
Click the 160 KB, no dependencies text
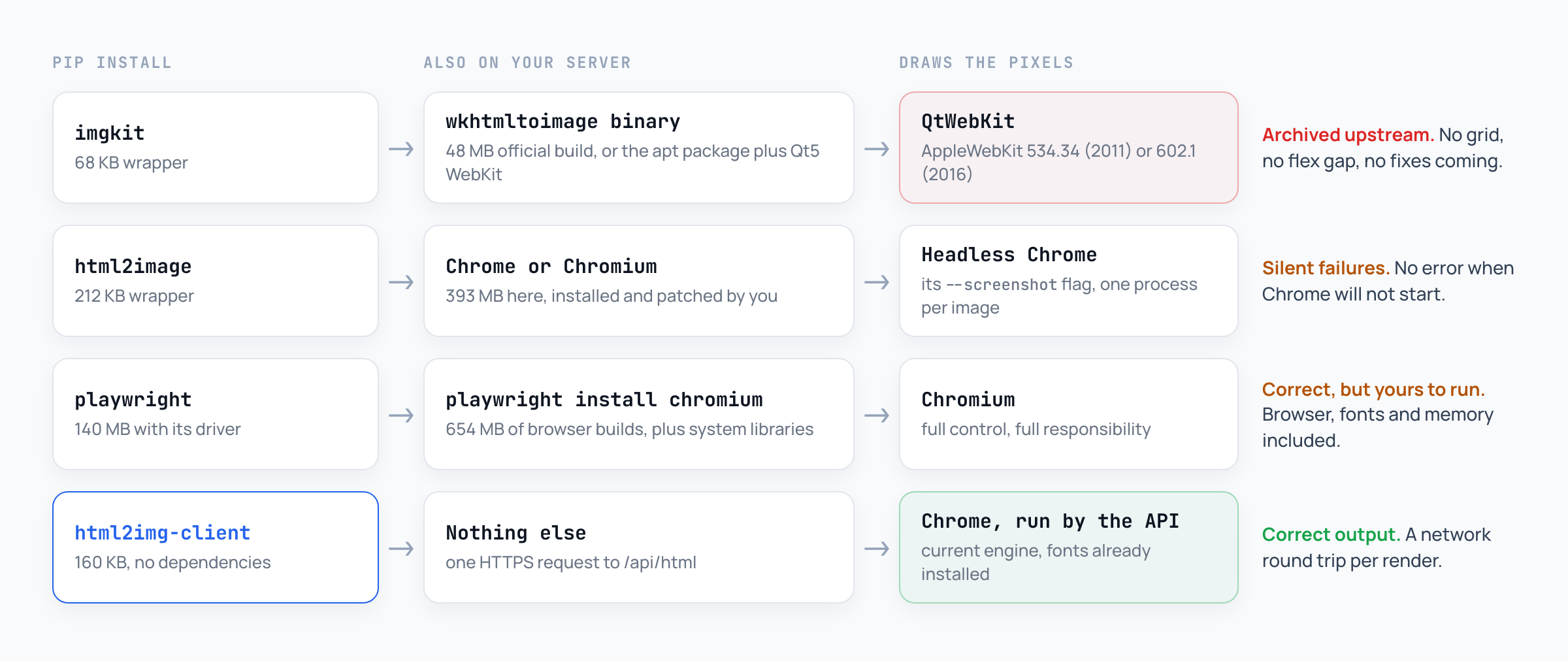[x=172, y=562]
